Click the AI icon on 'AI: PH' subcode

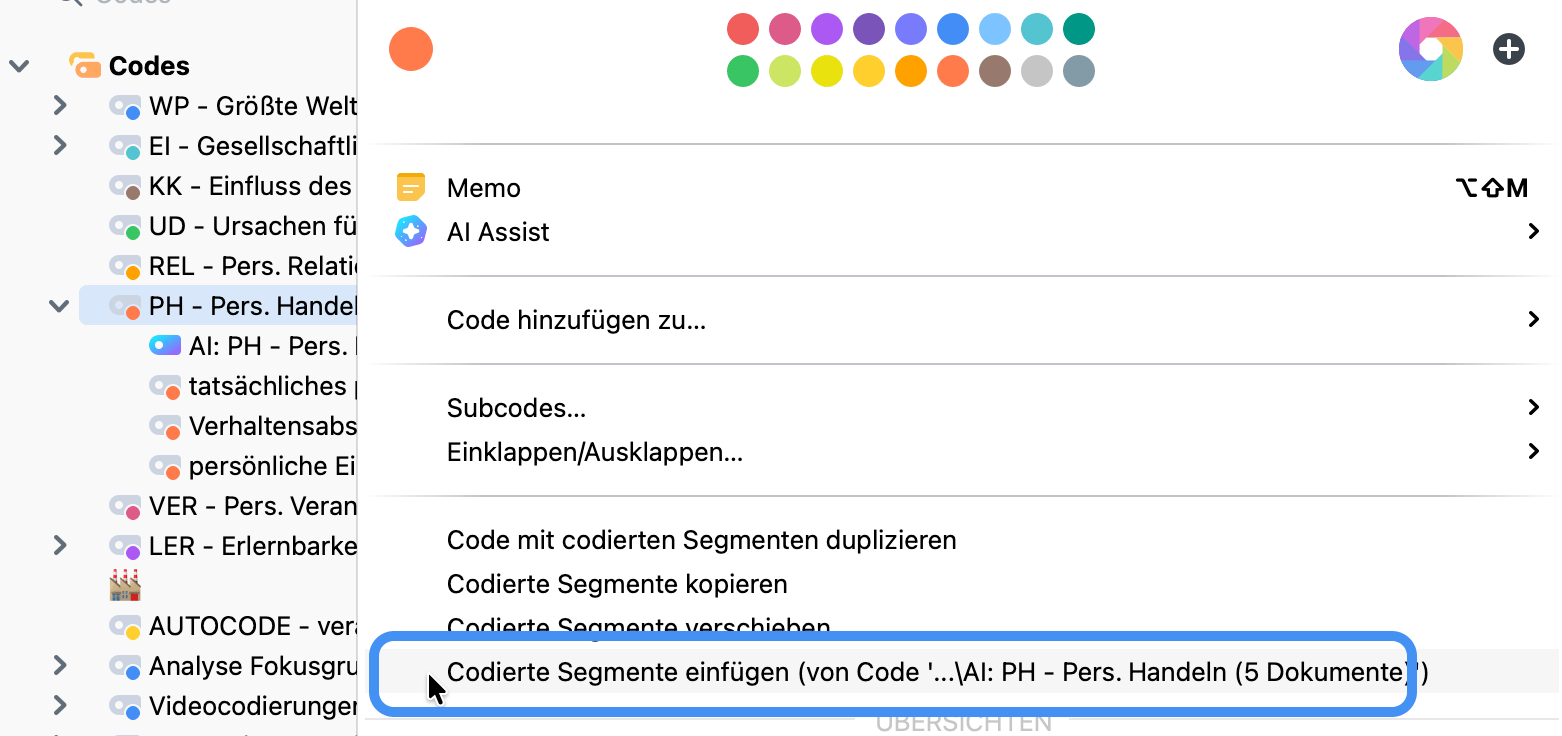pyautogui.click(x=164, y=345)
